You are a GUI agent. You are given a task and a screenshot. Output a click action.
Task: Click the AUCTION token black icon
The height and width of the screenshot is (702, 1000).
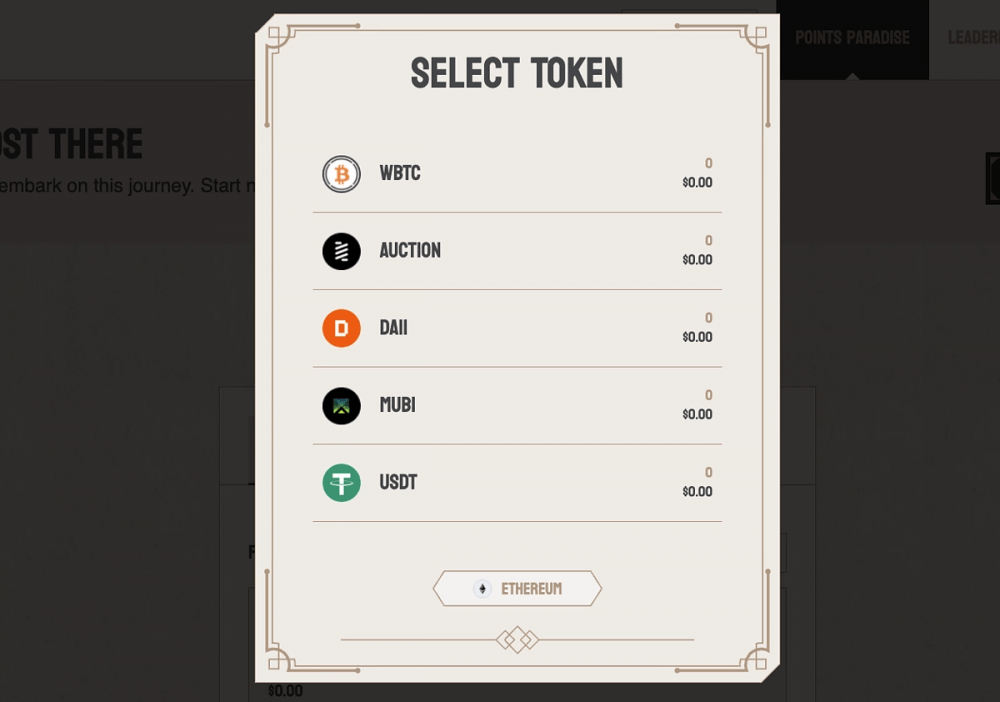(341, 251)
